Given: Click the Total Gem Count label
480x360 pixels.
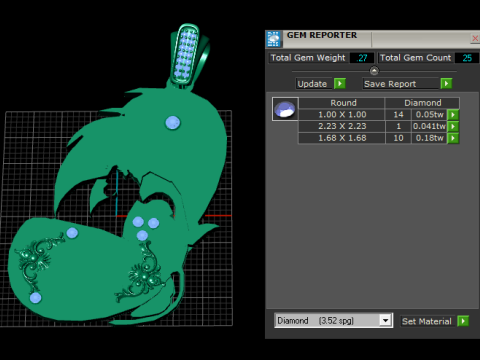Looking at the screenshot, I should [x=415, y=58].
